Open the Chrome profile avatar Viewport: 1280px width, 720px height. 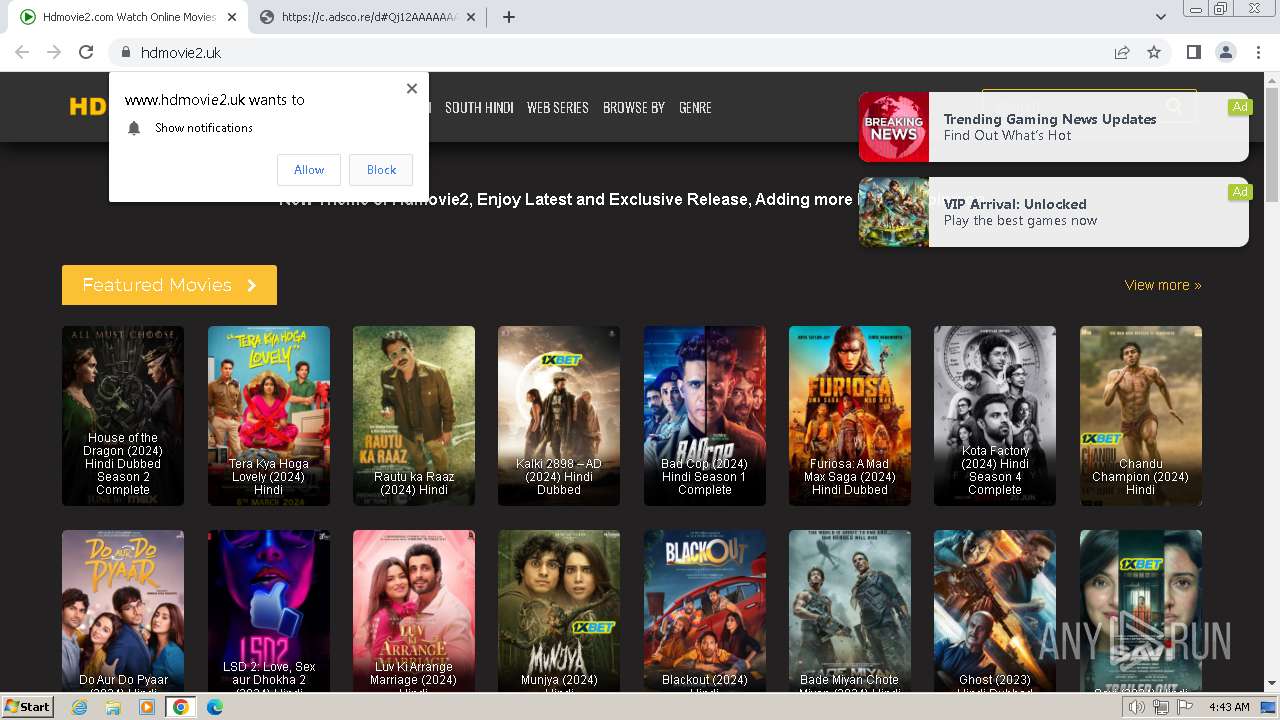1225,52
